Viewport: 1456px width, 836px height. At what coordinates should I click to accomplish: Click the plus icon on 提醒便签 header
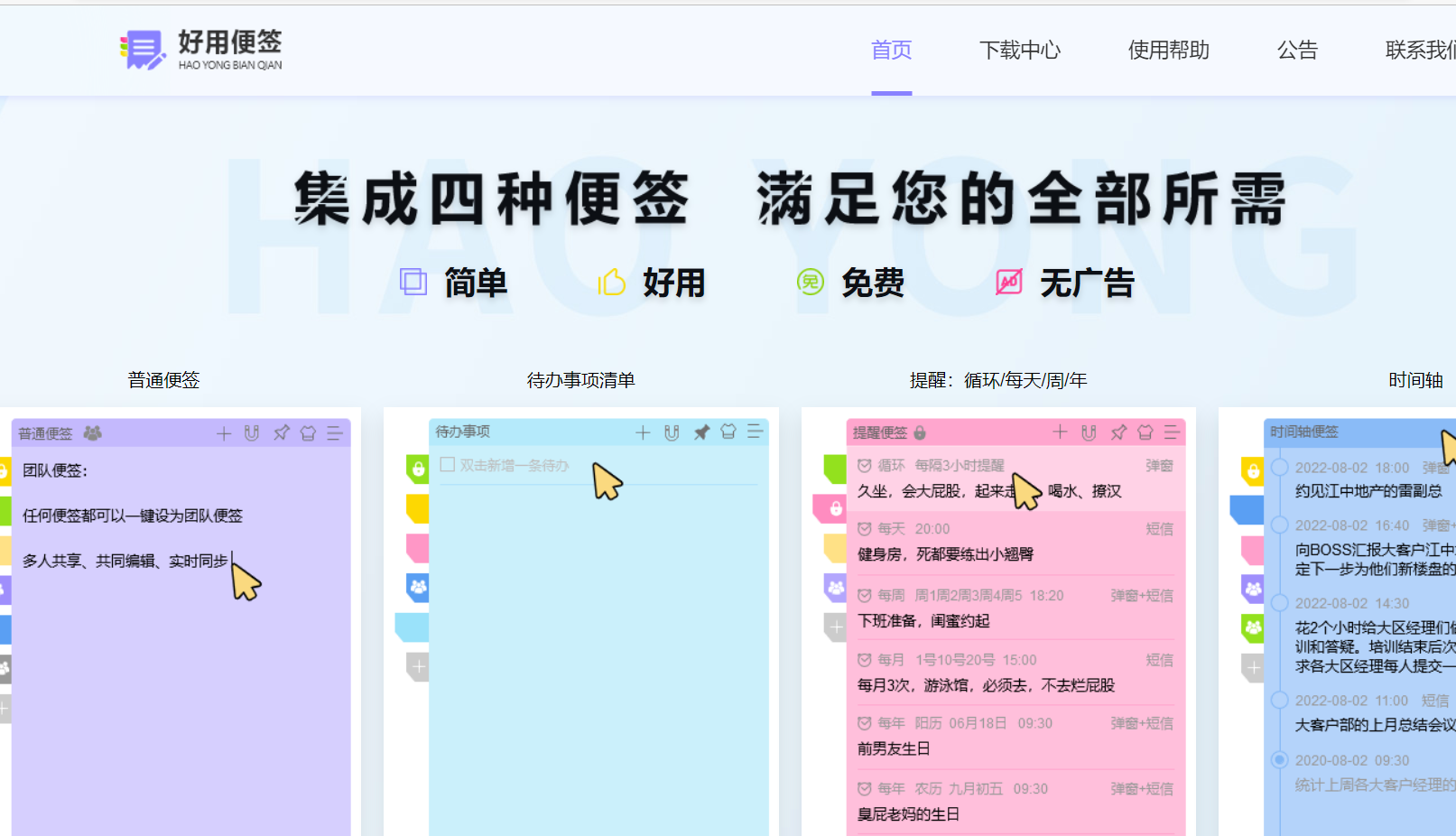pos(1060,432)
